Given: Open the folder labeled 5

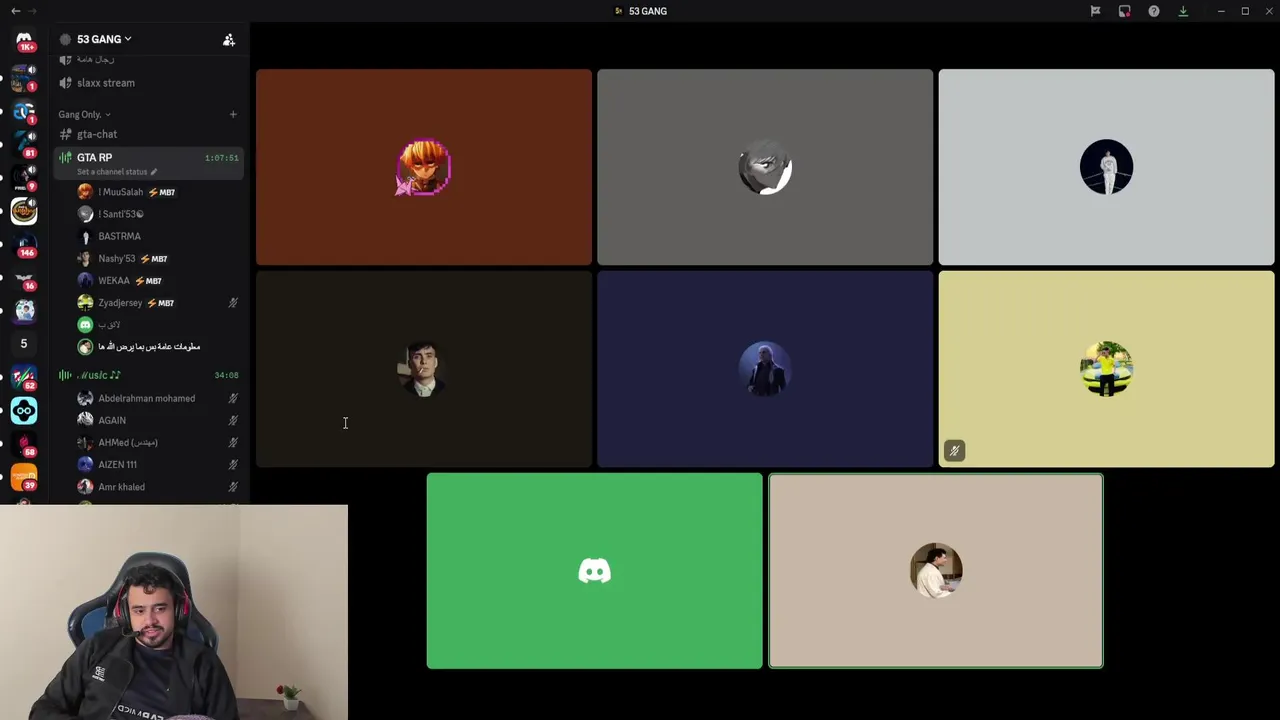Looking at the screenshot, I should point(24,343).
